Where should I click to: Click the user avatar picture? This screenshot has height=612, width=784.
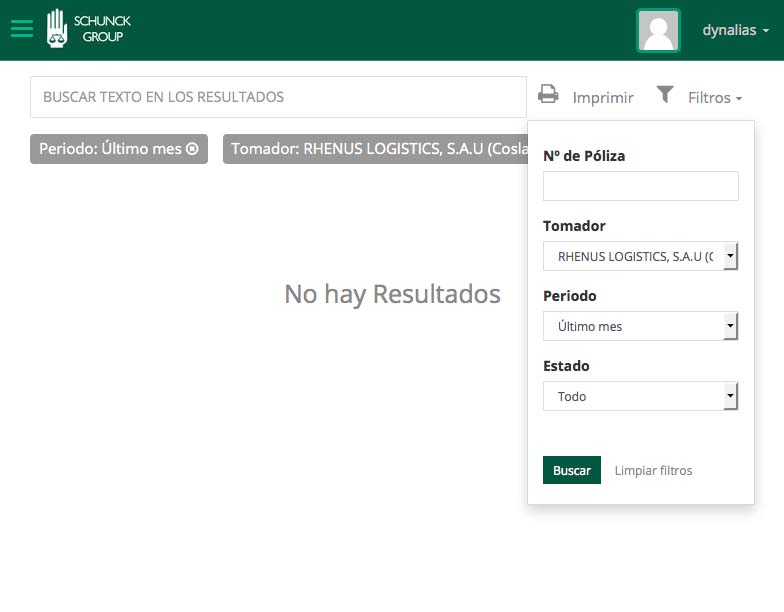pos(658,30)
